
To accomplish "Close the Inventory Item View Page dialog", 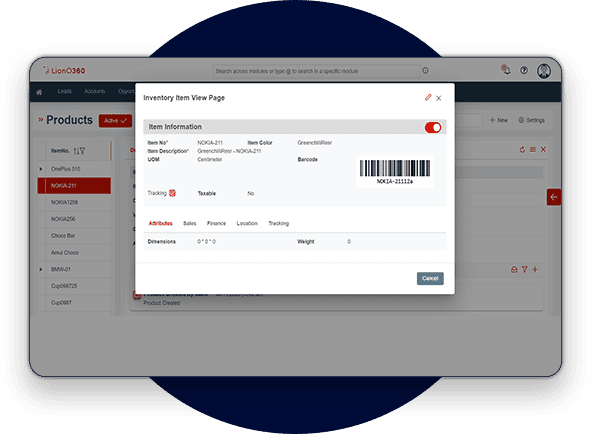I will click(439, 98).
